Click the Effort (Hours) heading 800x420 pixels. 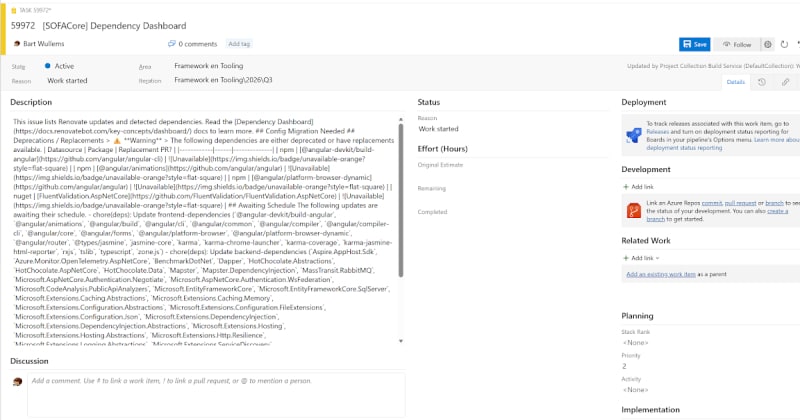pos(442,149)
